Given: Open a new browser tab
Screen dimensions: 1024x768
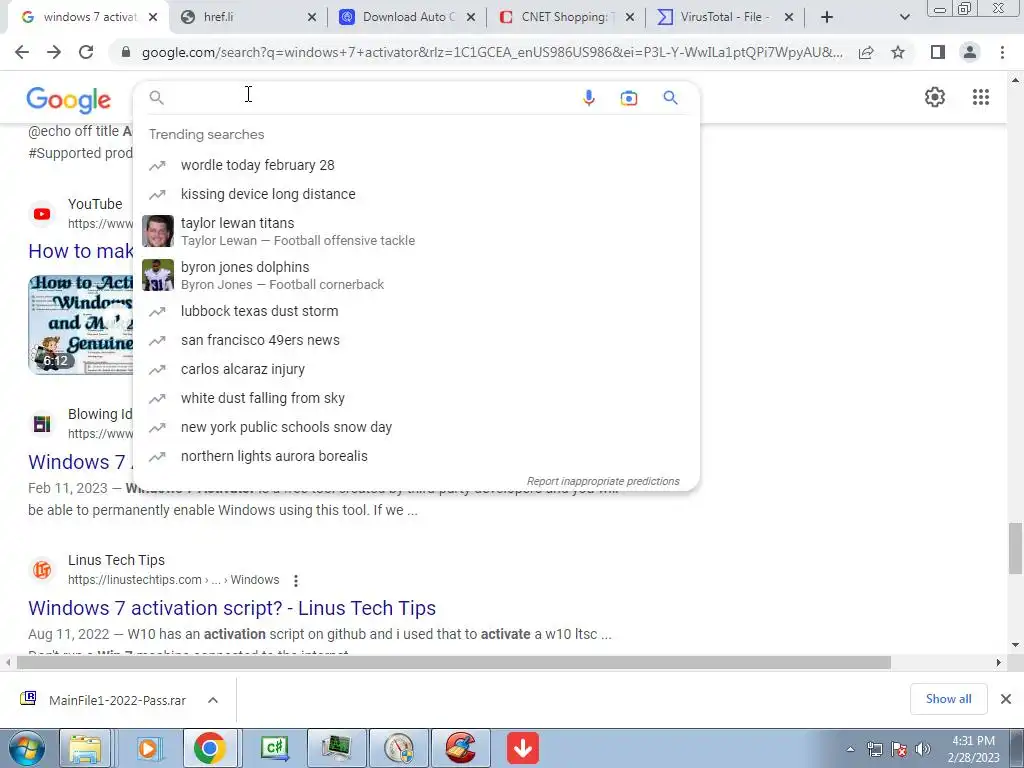Looking at the screenshot, I should point(827,18).
